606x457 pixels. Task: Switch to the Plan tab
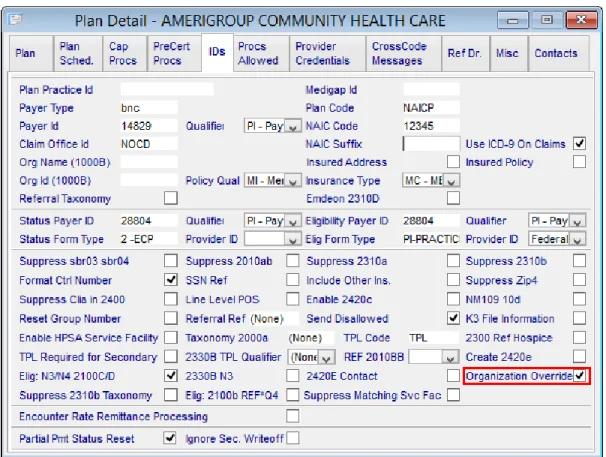[x=31, y=53]
